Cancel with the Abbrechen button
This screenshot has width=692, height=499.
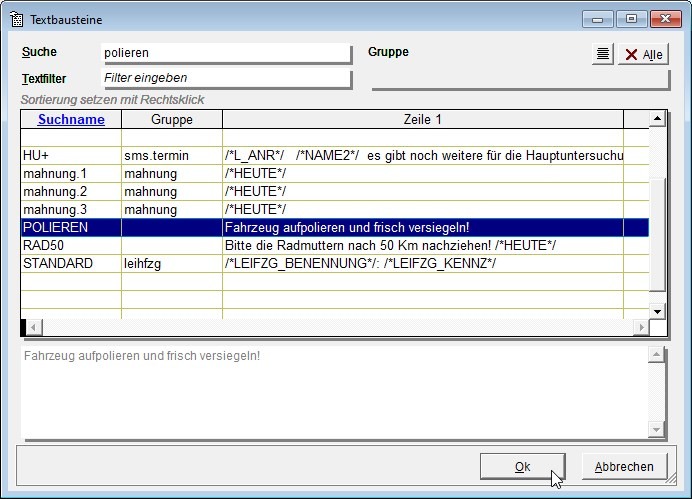click(x=624, y=466)
